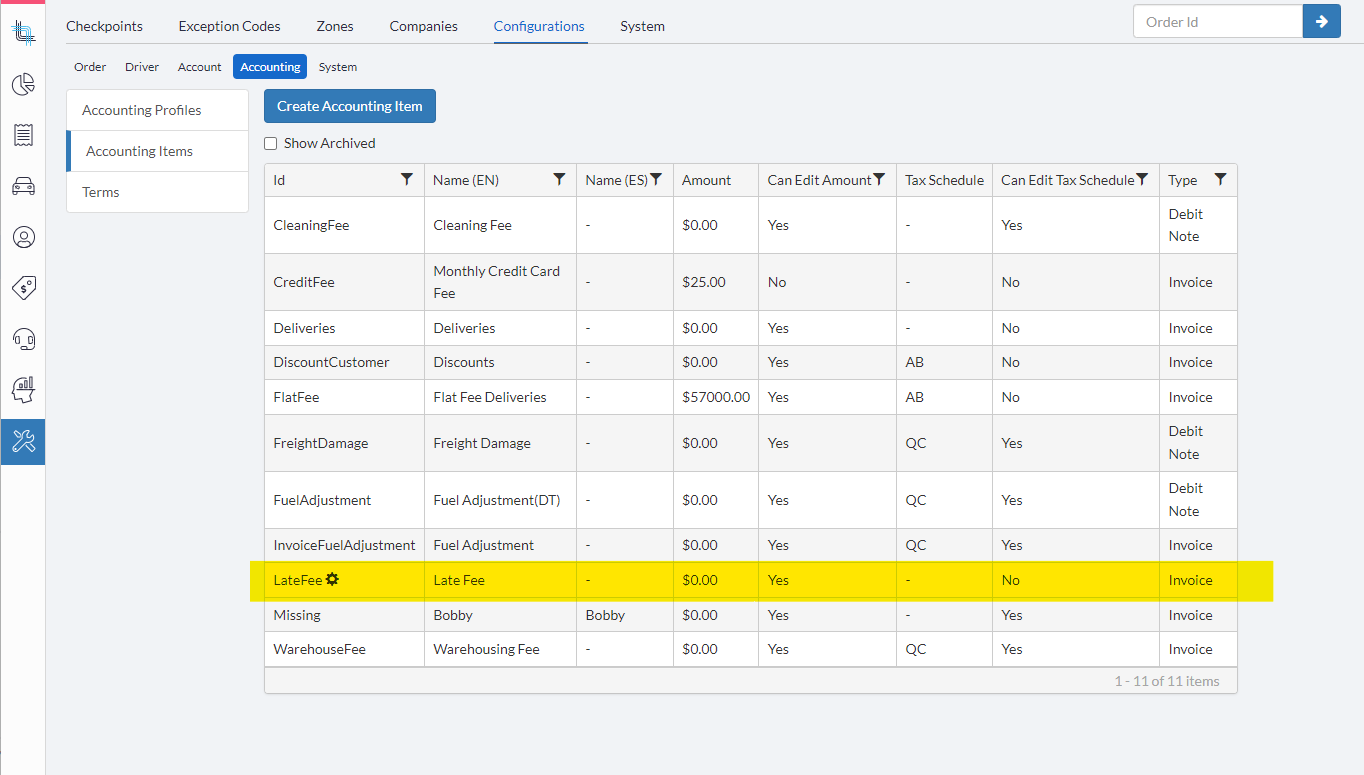Switch to the Order sub-tab
Viewport: 1364px width, 775px height.
click(x=90, y=67)
